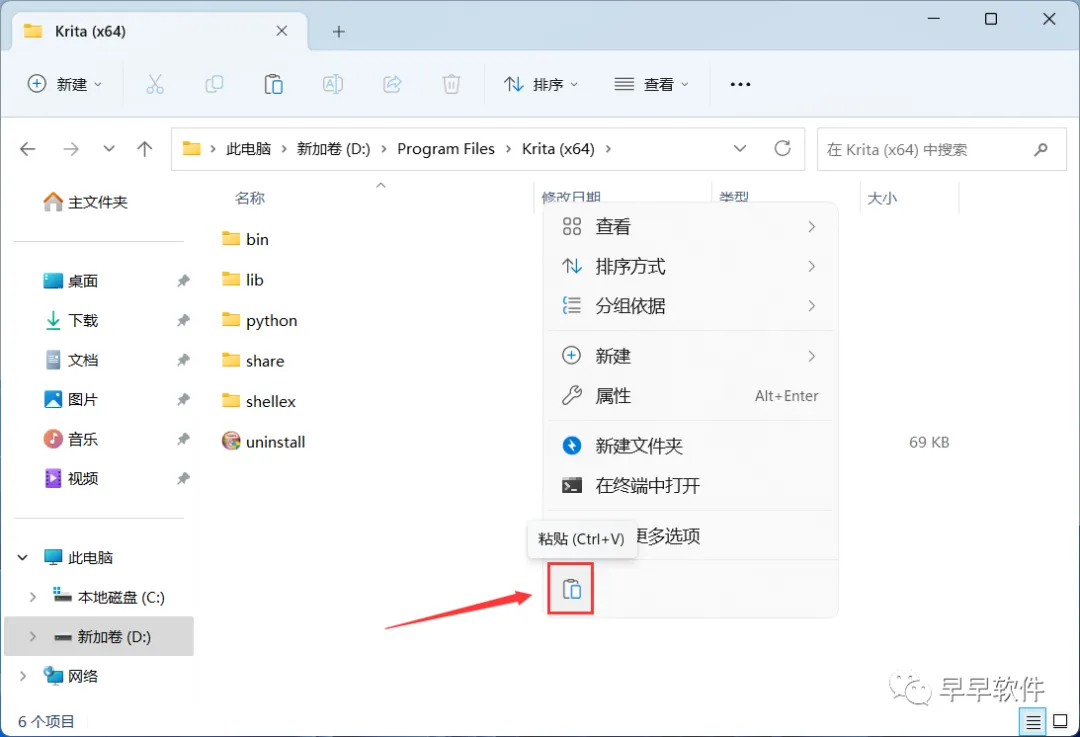Switch to details view icon in status bar
Image resolution: width=1080 pixels, height=737 pixels.
(1032, 722)
